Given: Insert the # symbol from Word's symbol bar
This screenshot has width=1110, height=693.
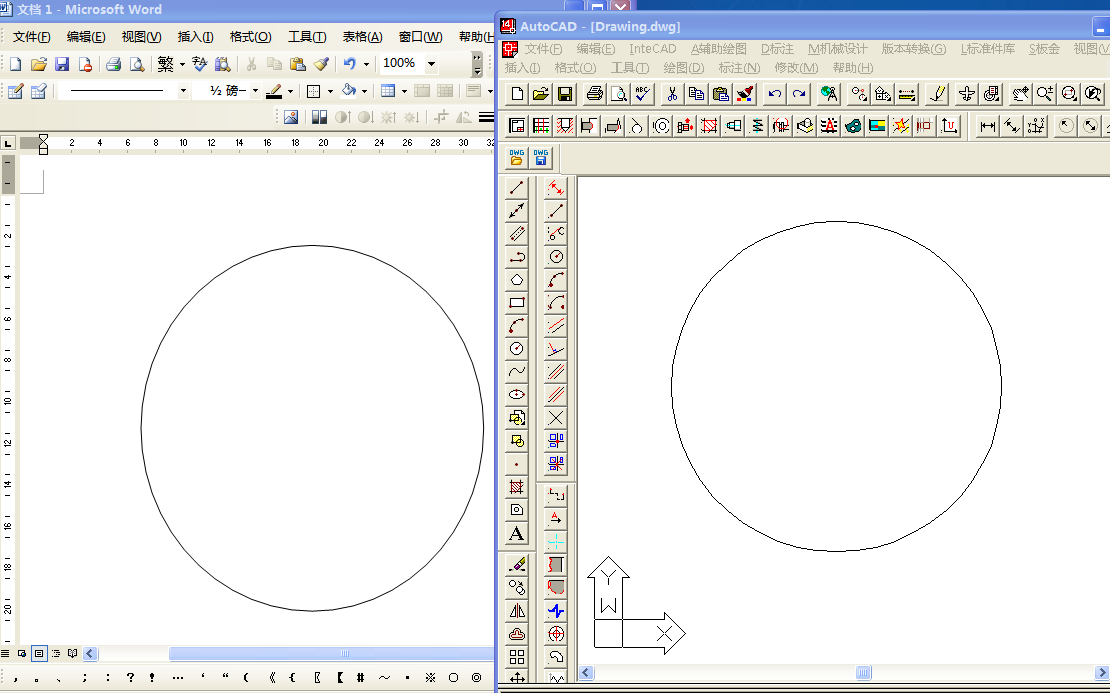Looking at the screenshot, I should [x=360, y=677].
